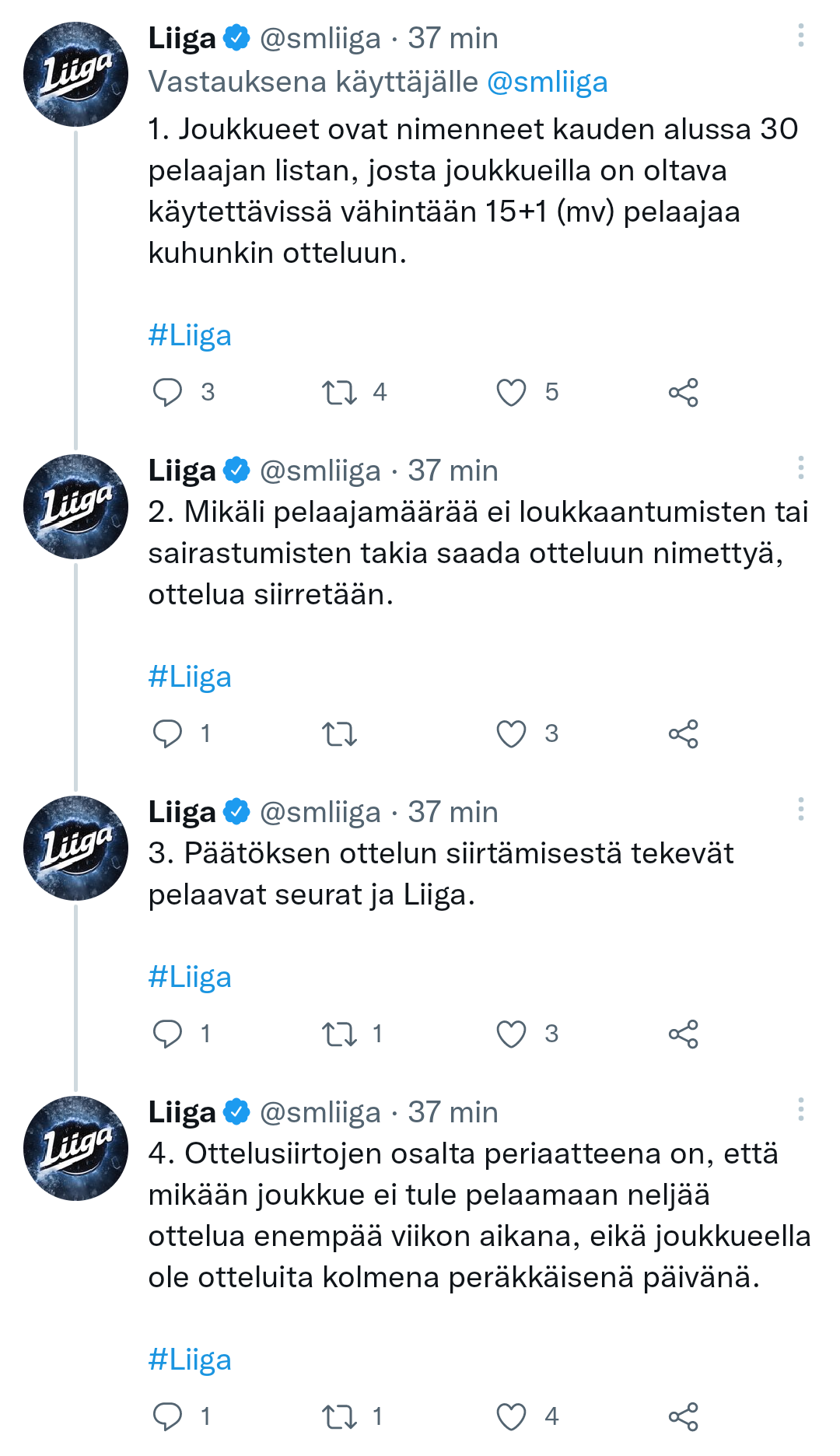Image resolution: width=840 pixels, height=1456 pixels.
Task: Retweet the first tweet with 4 retweets
Action: [x=340, y=392]
